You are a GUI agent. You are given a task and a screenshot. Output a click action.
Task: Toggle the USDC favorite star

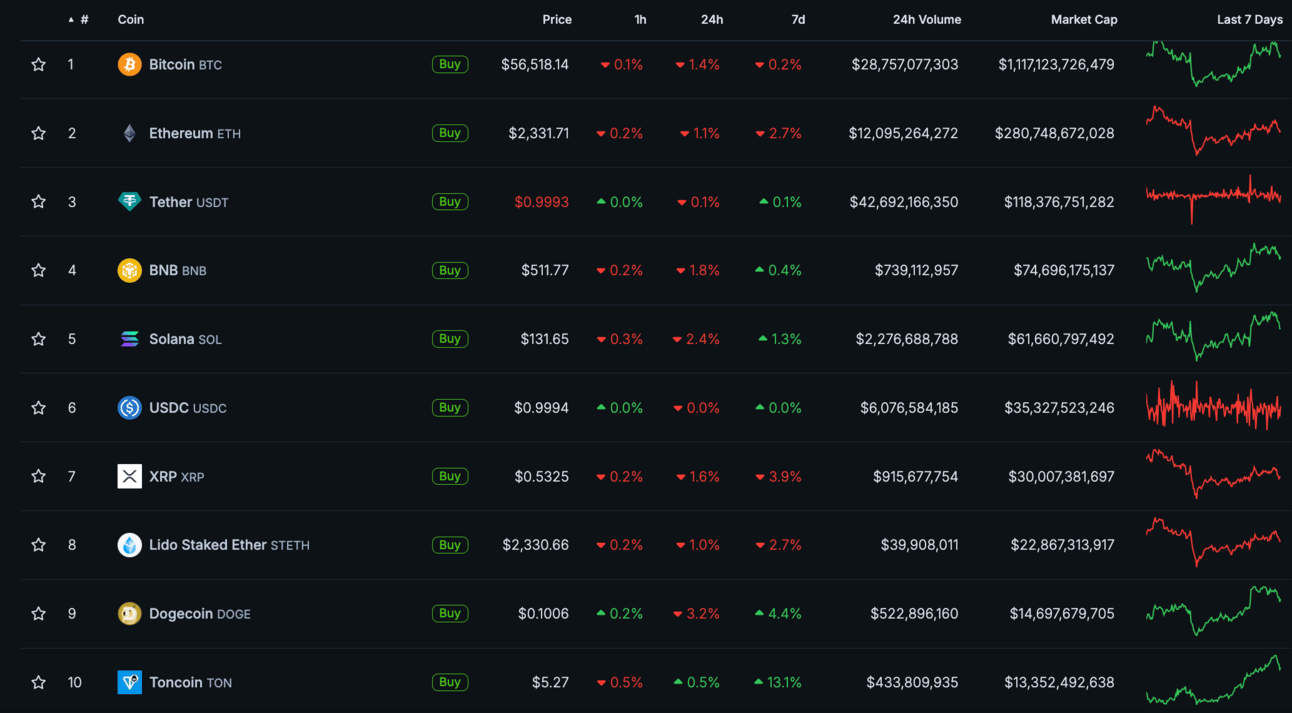pyautogui.click(x=38, y=408)
